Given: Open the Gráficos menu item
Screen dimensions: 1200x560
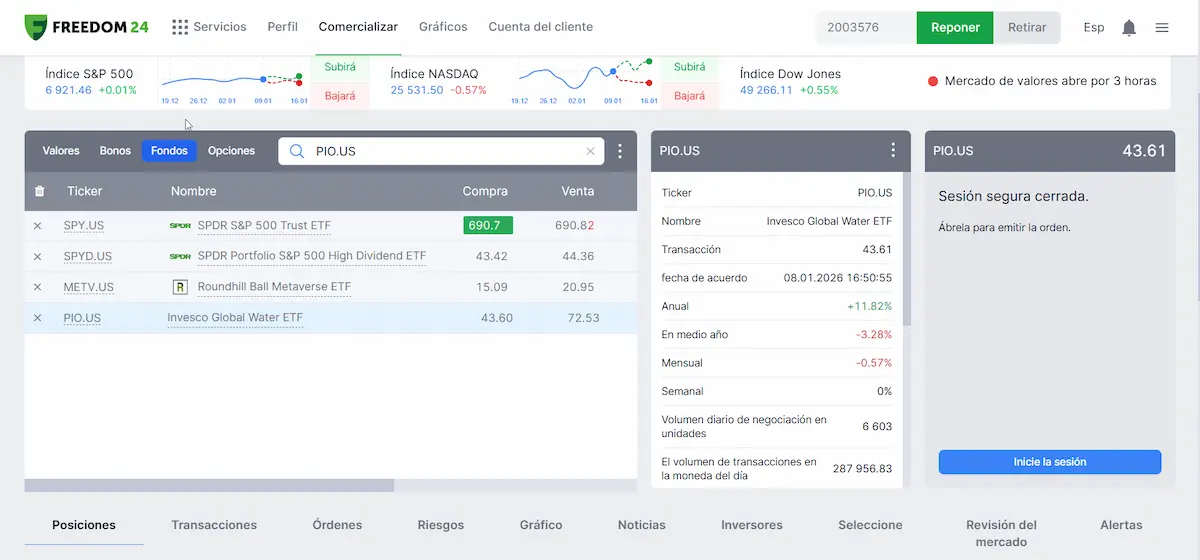Looking at the screenshot, I should coord(443,27).
